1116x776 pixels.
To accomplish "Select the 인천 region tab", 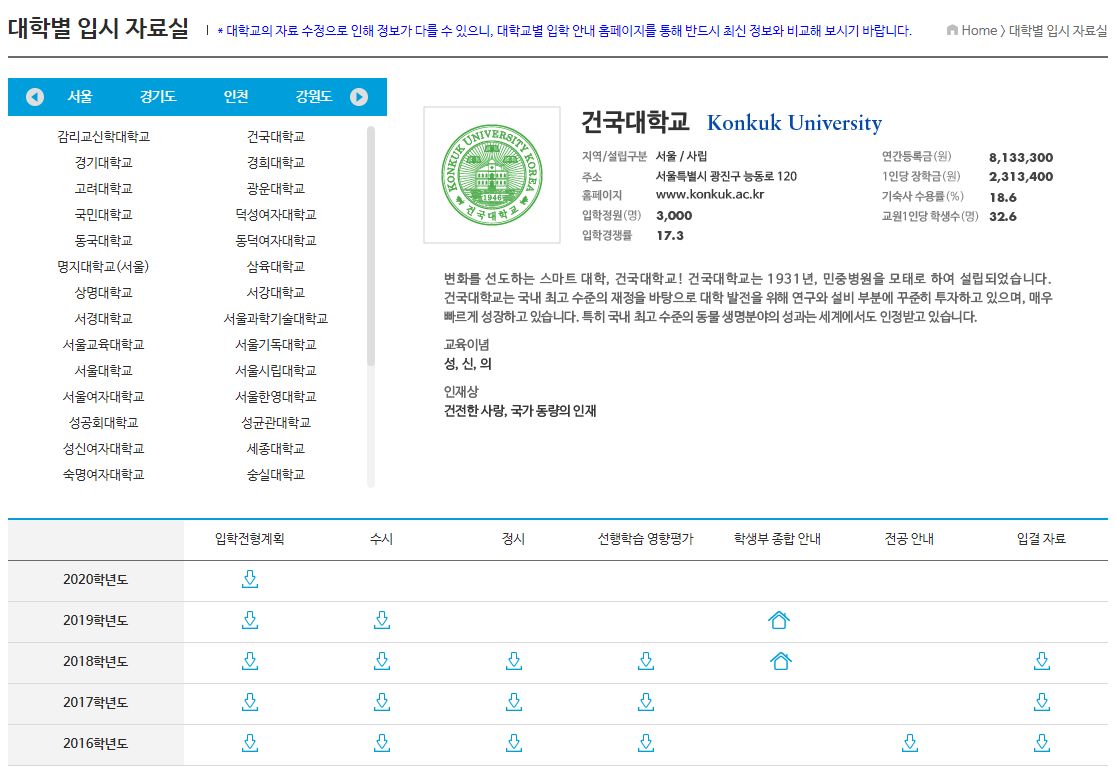I will coord(236,97).
